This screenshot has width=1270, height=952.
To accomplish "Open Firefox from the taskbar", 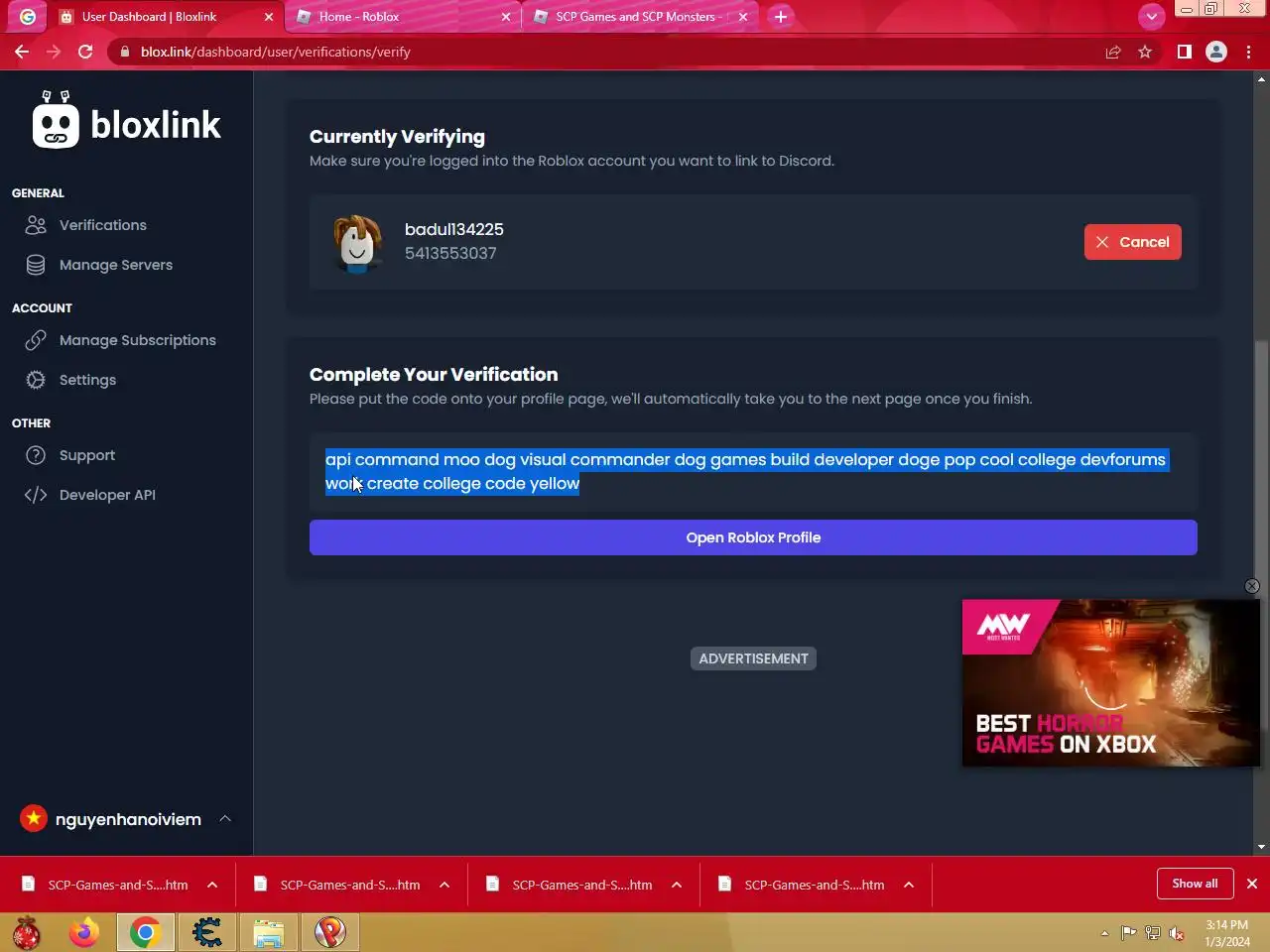I will 84,932.
